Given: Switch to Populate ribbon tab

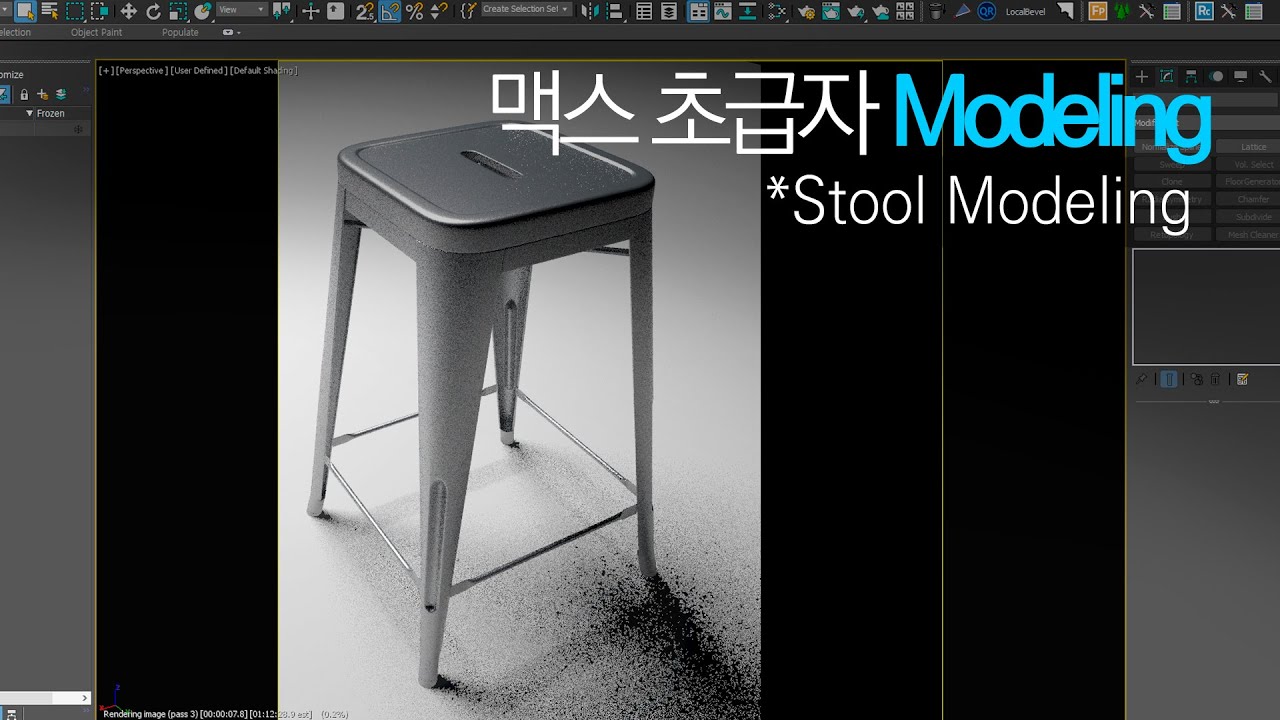Looking at the screenshot, I should coord(180,32).
